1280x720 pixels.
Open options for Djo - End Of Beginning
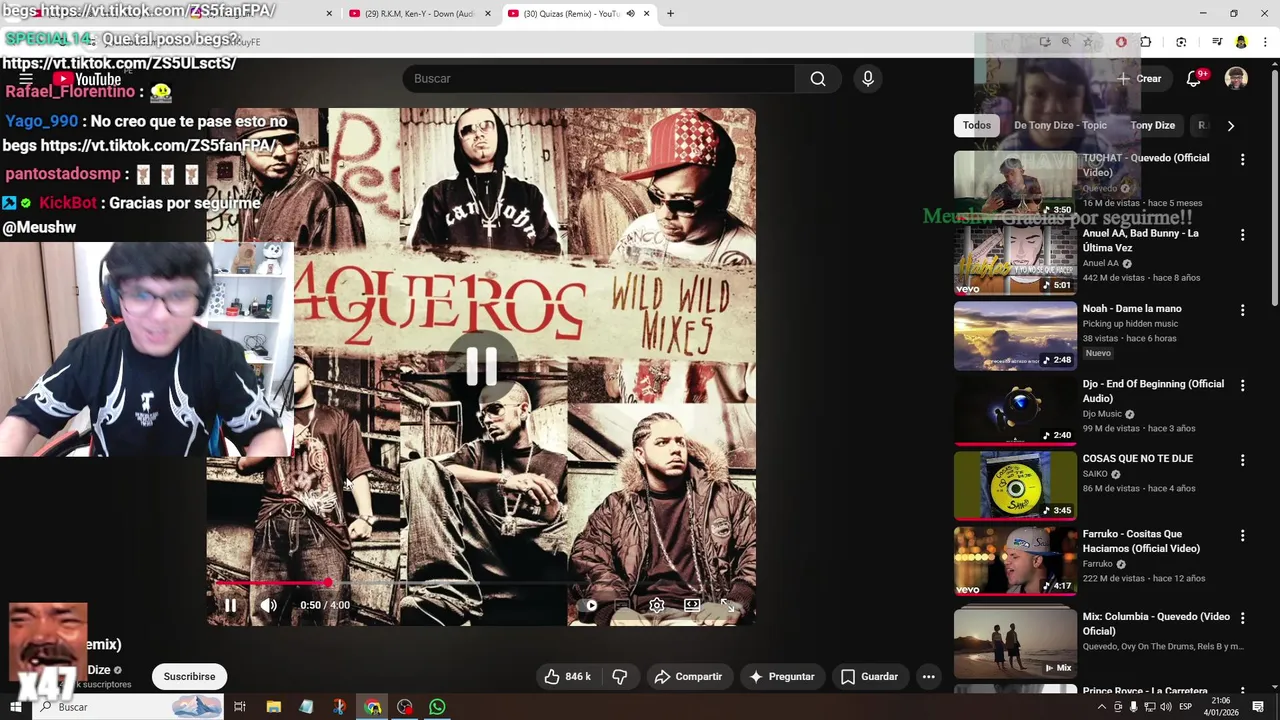coord(1242,385)
